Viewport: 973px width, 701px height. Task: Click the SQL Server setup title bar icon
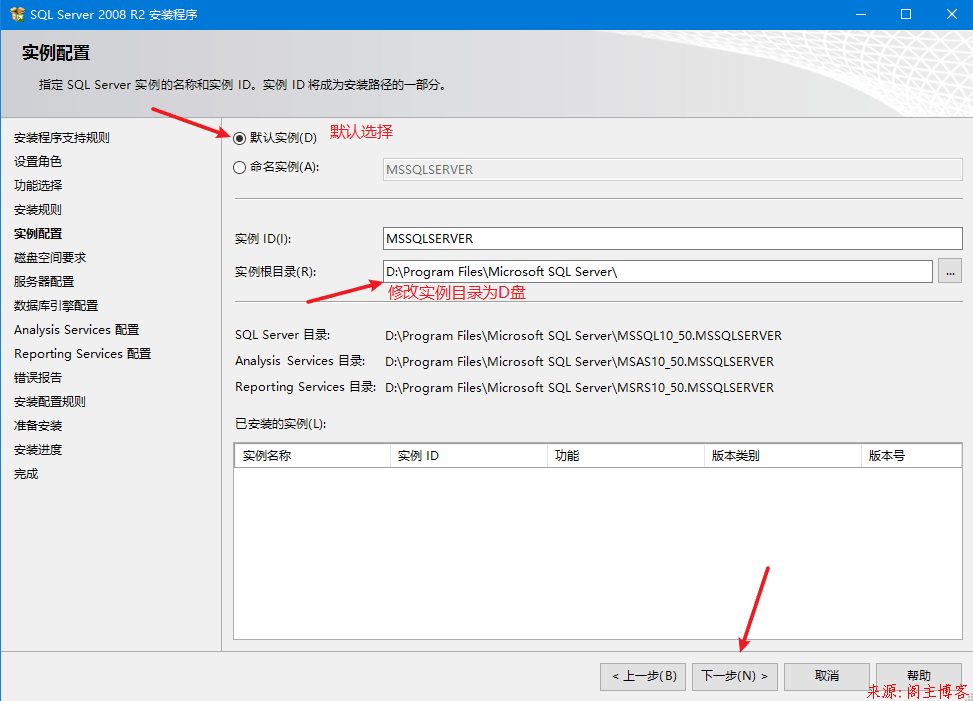click(17, 14)
